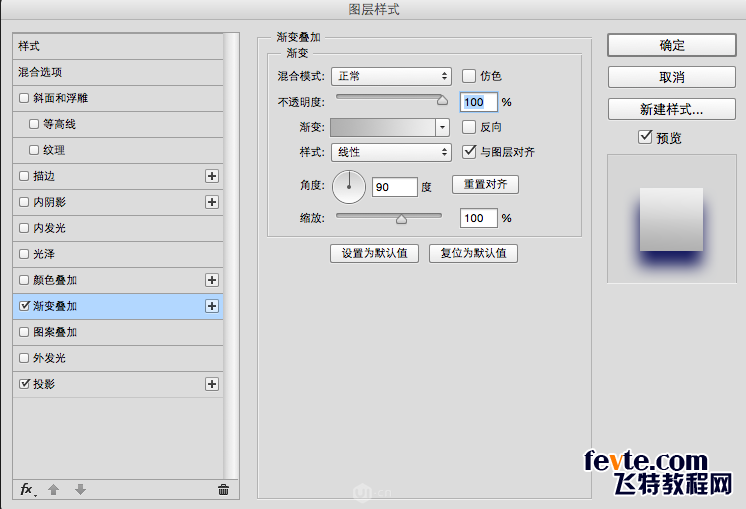Add another 渐变叠加 effect with plus icon

pos(212,306)
